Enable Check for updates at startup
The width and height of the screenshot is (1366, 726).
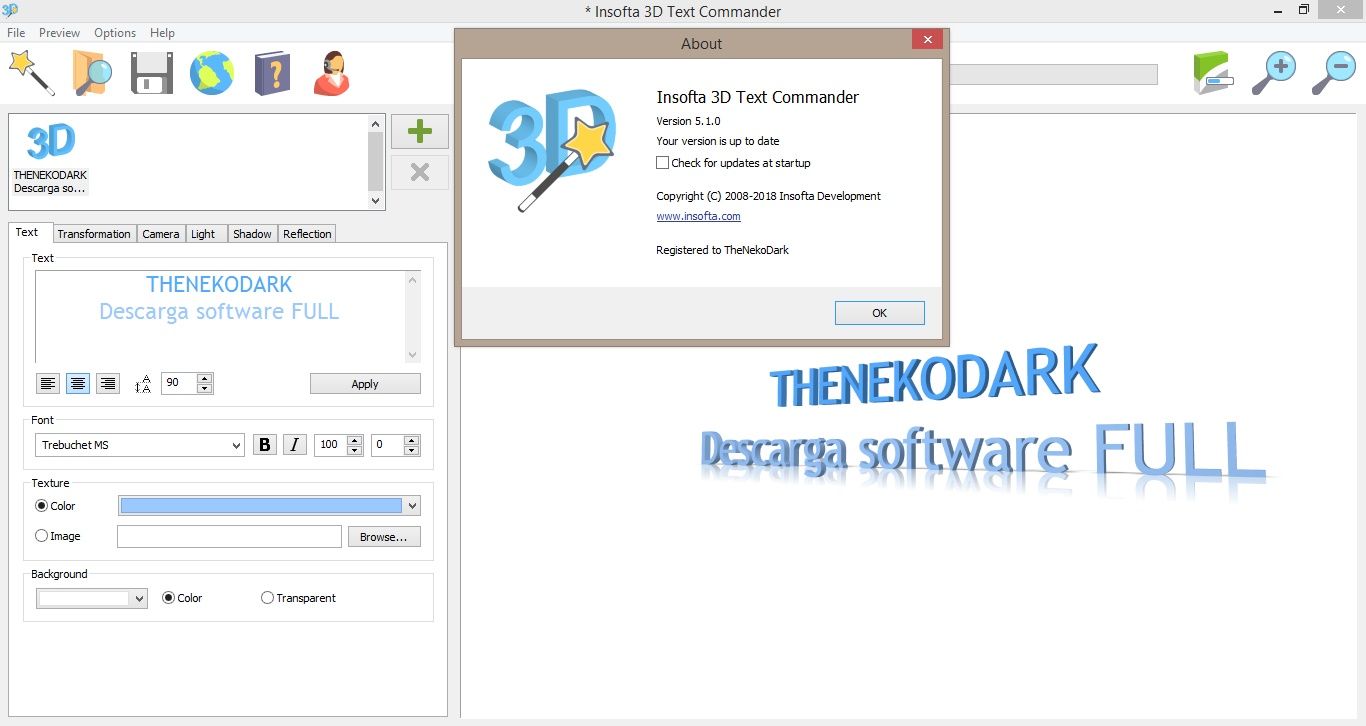tap(662, 163)
